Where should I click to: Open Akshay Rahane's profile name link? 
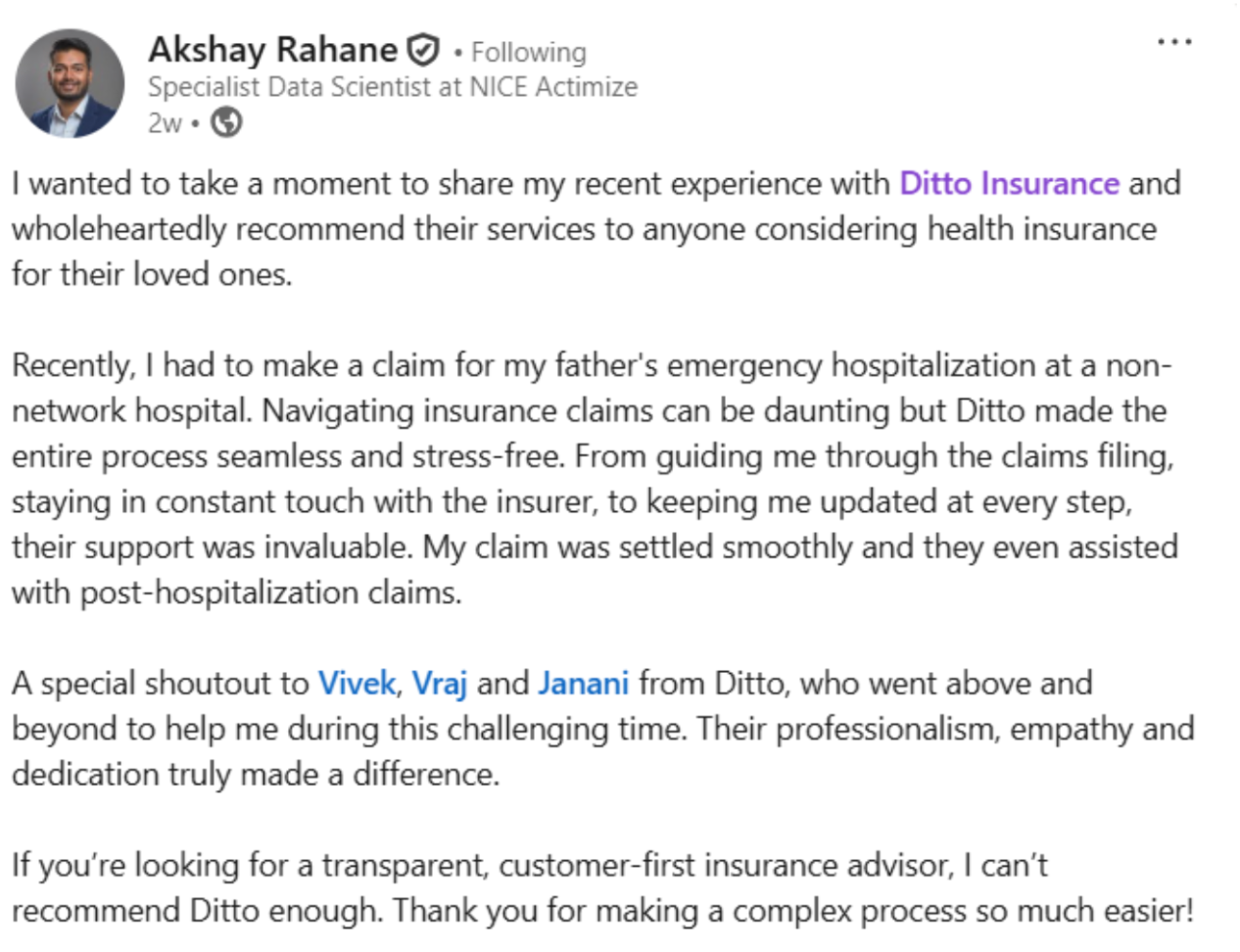(275, 49)
